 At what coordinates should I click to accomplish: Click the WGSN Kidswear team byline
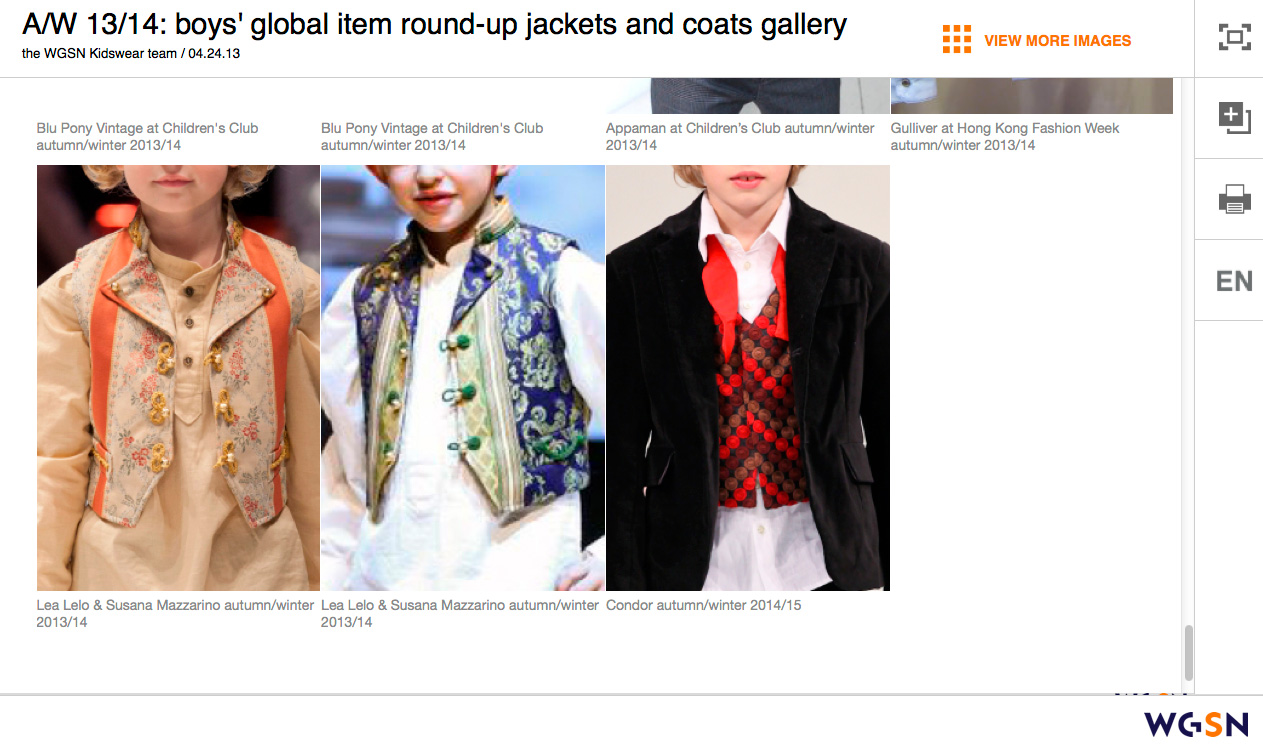(131, 53)
